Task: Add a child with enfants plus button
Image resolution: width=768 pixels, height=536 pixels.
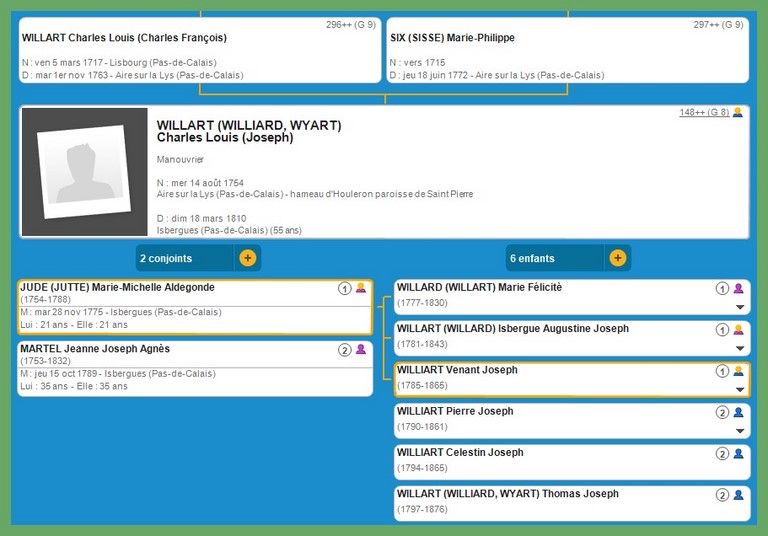Action: point(618,258)
